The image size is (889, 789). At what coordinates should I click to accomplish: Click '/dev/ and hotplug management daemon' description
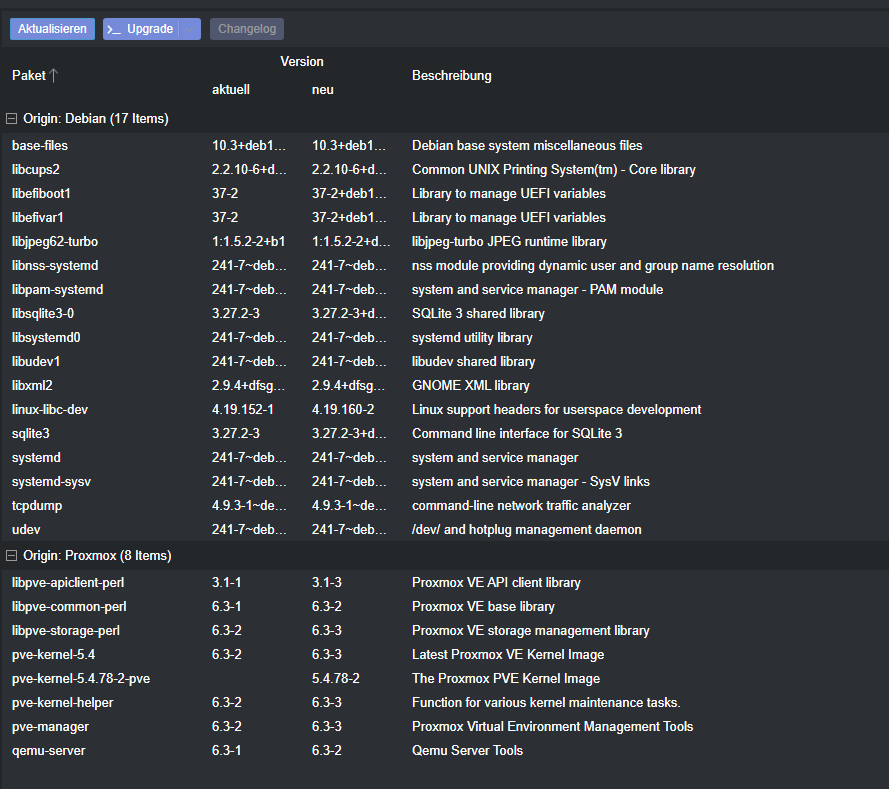[527, 529]
